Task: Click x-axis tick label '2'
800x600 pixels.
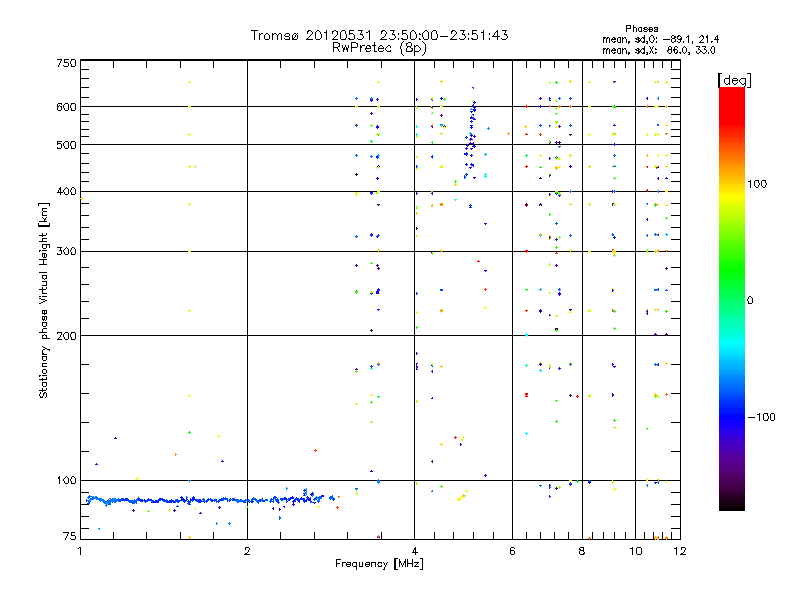Action: (x=247, y=551)
